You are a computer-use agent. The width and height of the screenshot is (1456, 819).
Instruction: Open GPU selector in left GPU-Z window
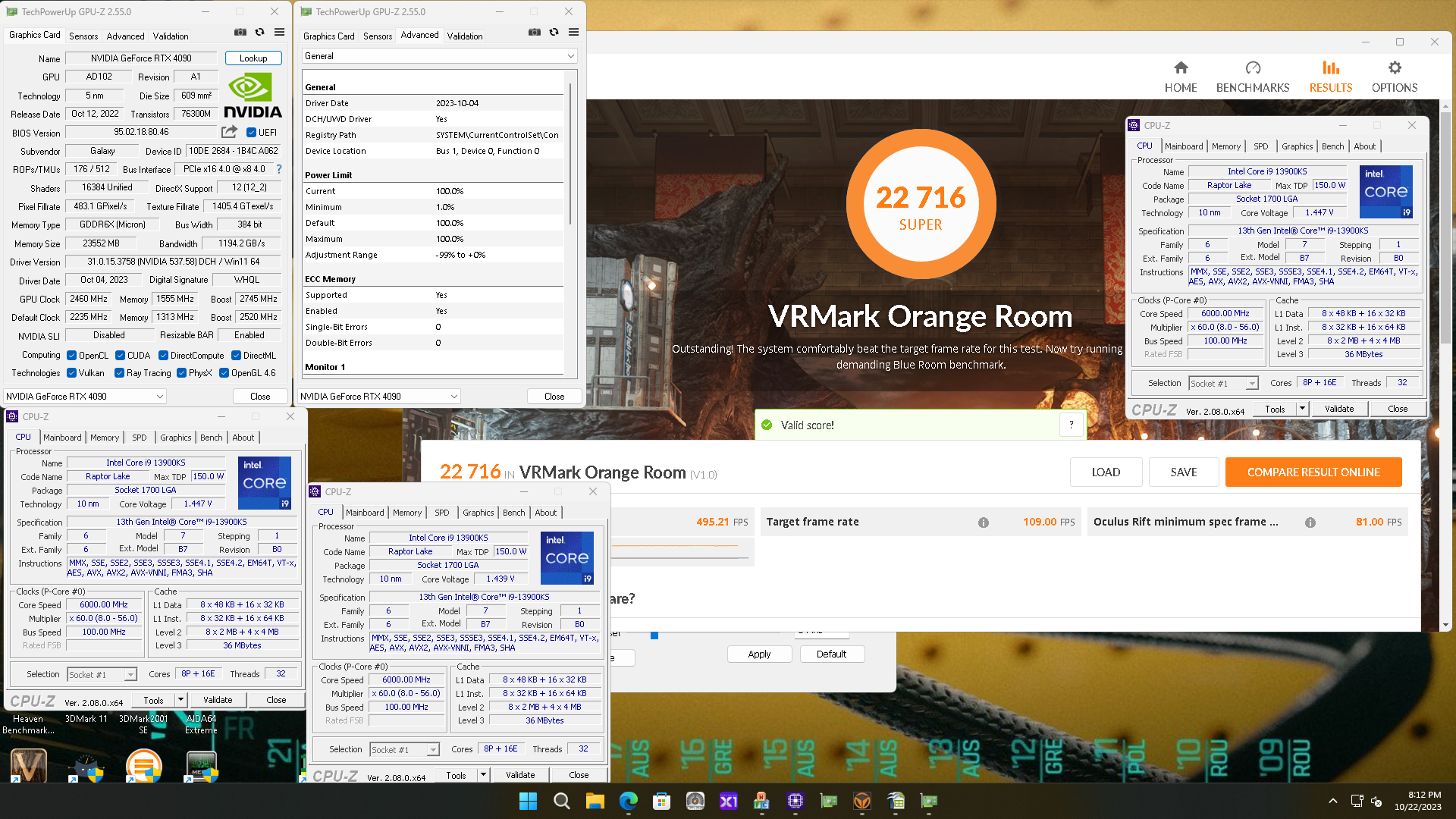[85, 396]
